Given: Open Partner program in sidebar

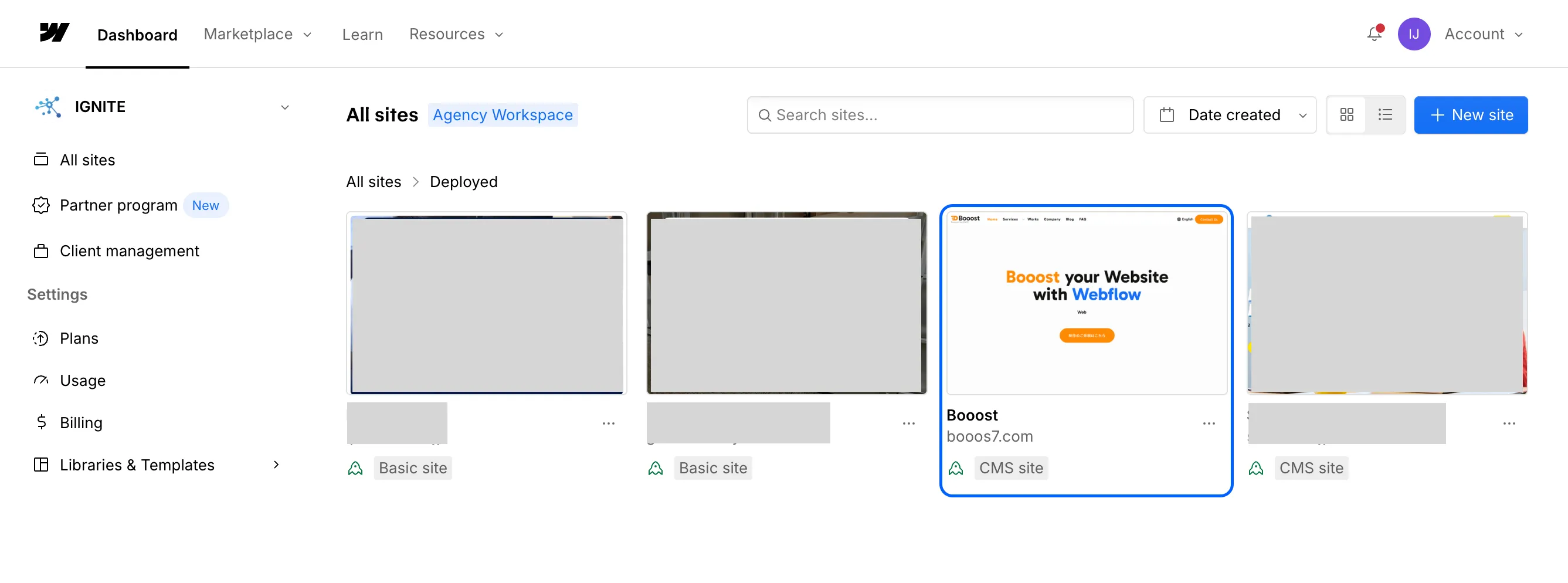Looking at the screenshot, I should [118, 205].
